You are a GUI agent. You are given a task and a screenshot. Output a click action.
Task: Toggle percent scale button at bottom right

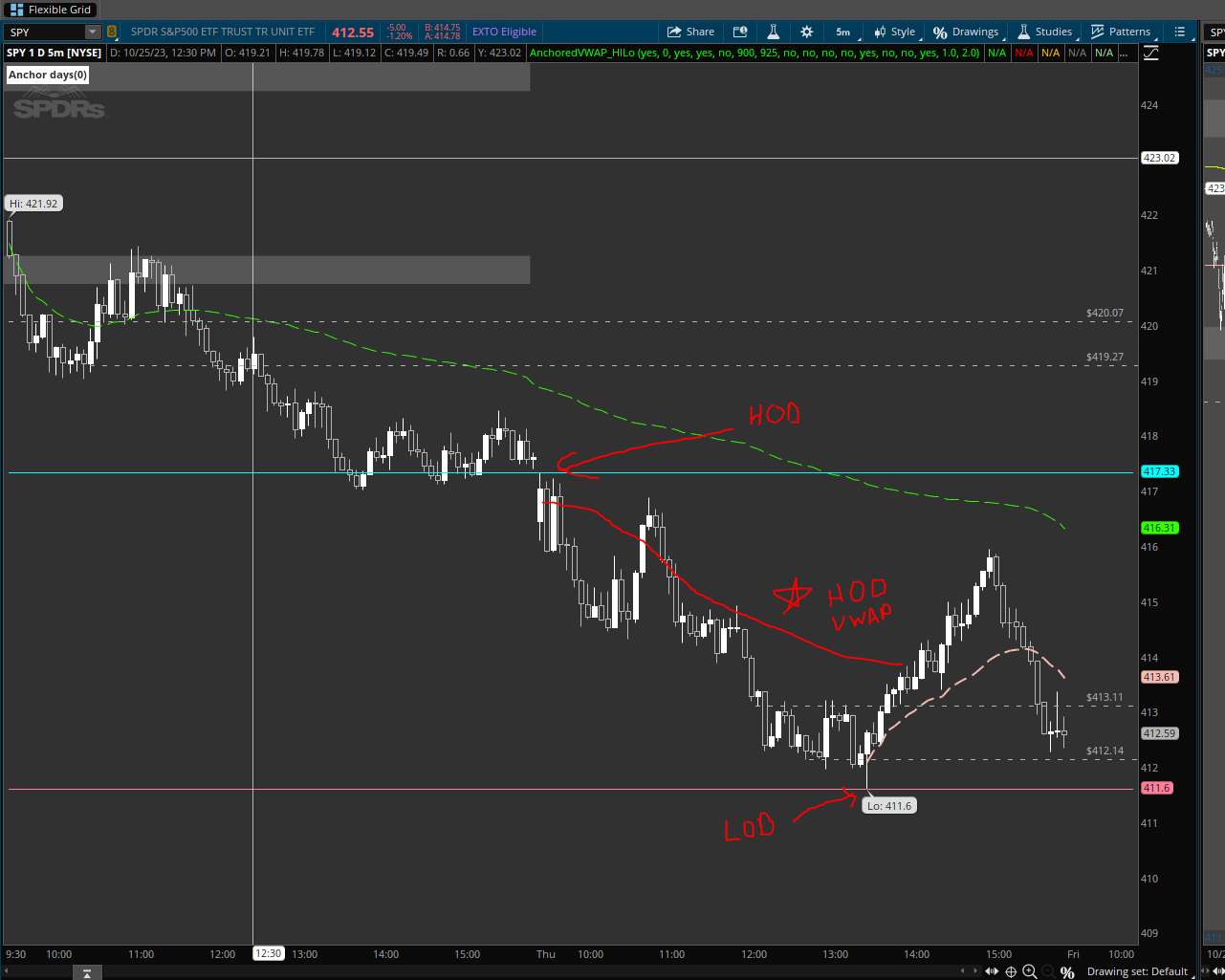(x=1067, y=971)
